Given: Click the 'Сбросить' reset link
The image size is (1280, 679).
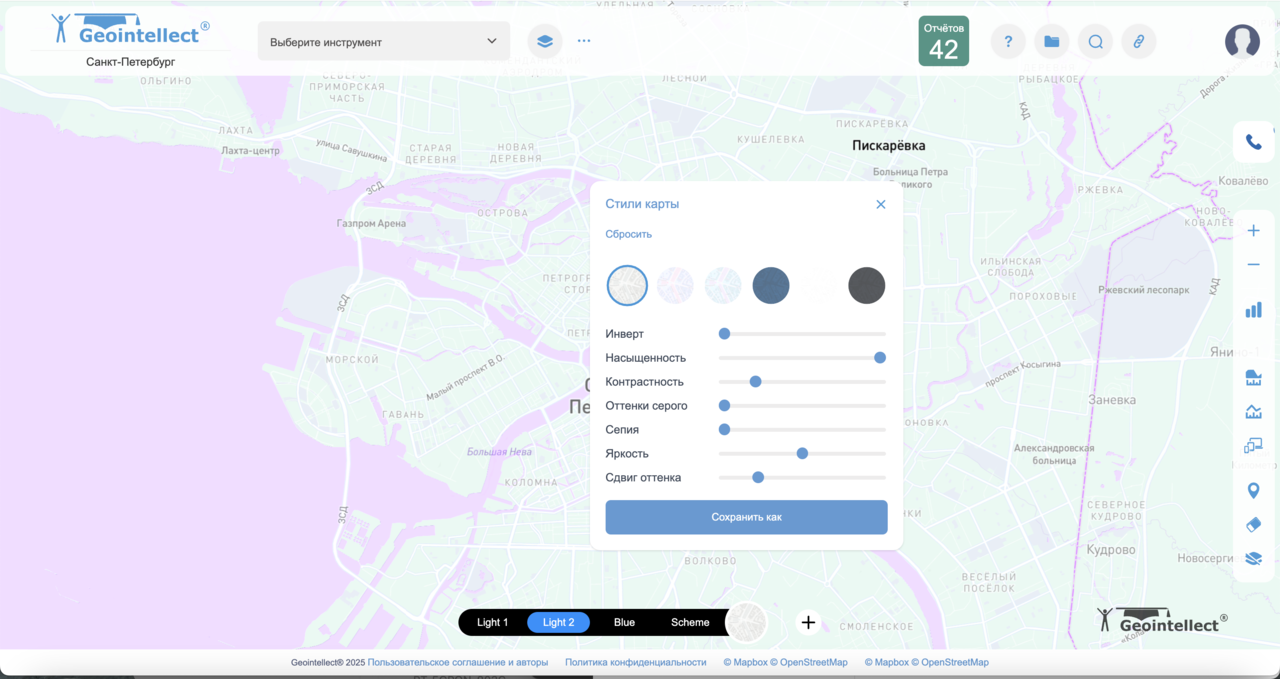Looking at the screenshot, I should point(628,234).
